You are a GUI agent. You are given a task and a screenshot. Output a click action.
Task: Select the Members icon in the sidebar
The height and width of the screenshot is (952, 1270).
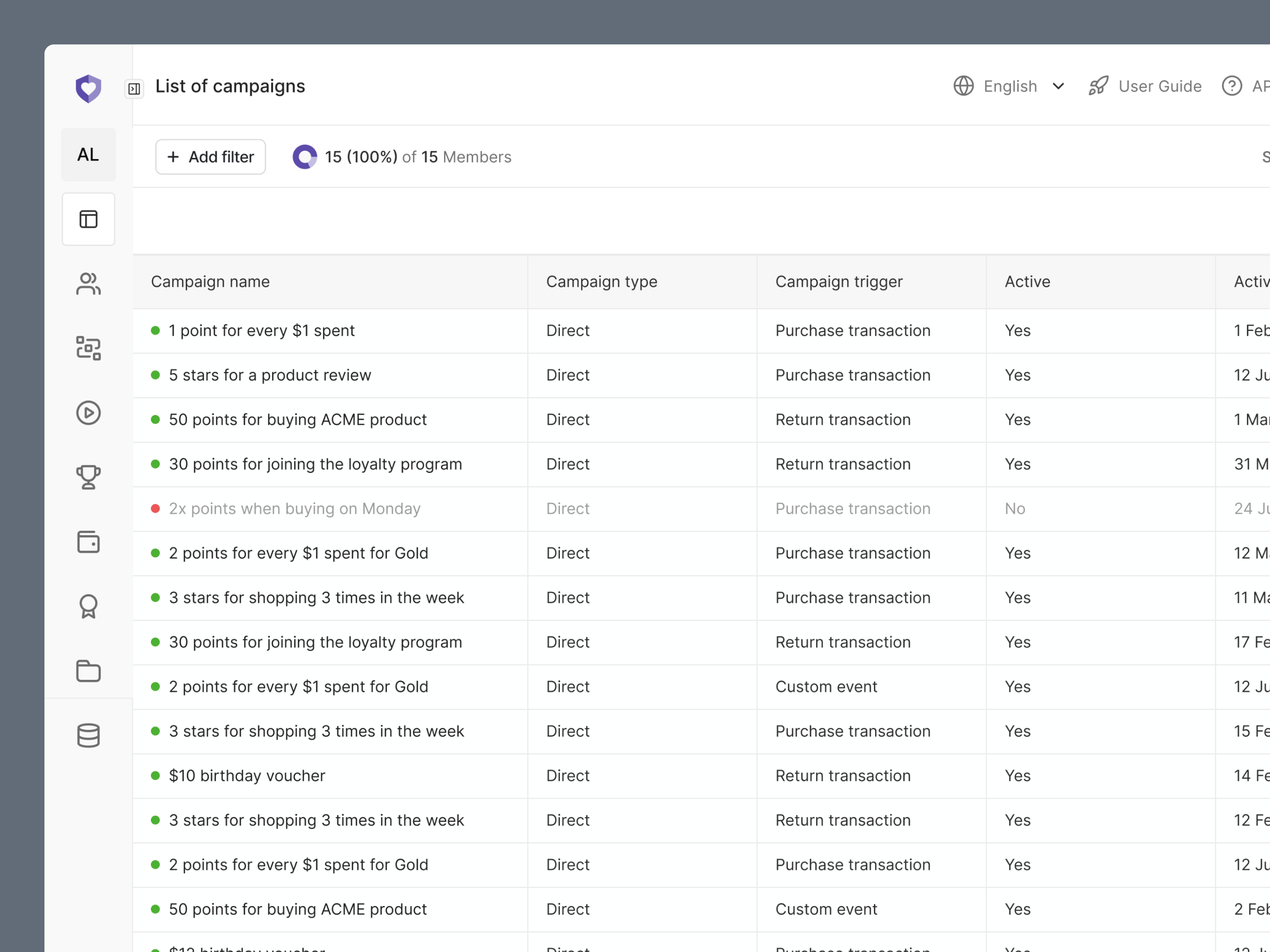[88, 284]
